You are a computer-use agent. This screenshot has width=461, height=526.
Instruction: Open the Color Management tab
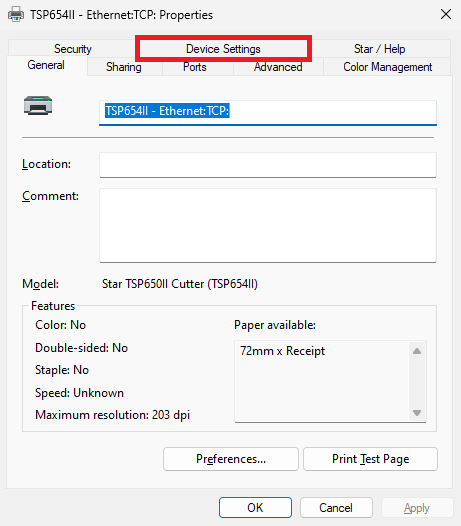[388, 67]
